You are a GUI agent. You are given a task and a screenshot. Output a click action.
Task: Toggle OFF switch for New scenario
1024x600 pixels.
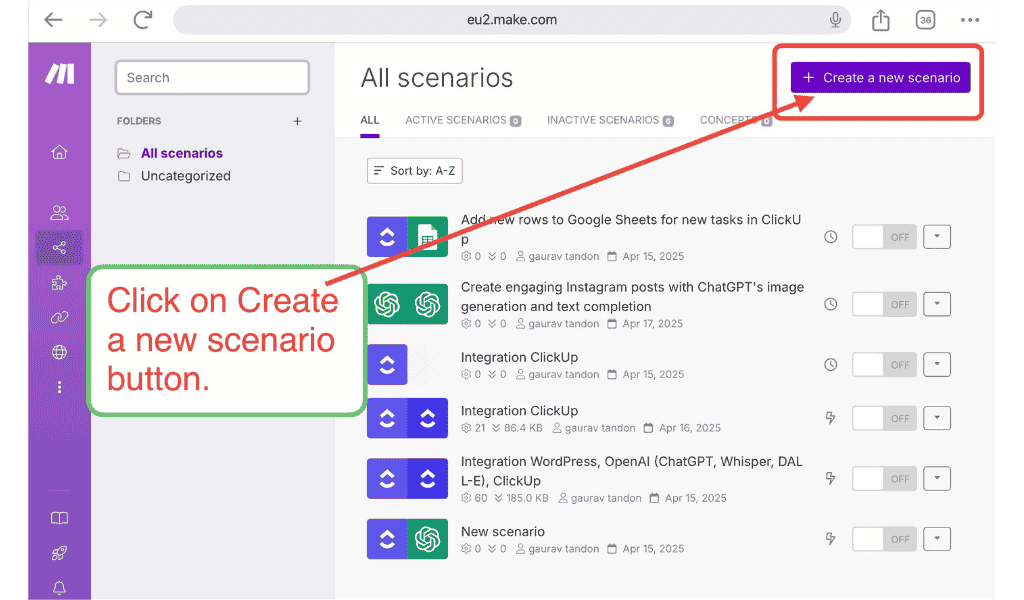pyautogui.click(x=884, y=539)
